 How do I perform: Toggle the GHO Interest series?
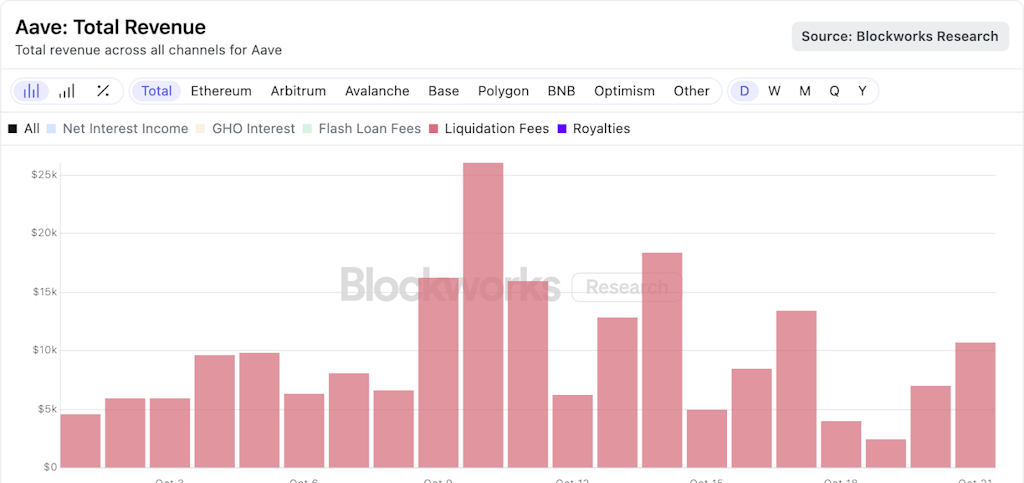201,129
